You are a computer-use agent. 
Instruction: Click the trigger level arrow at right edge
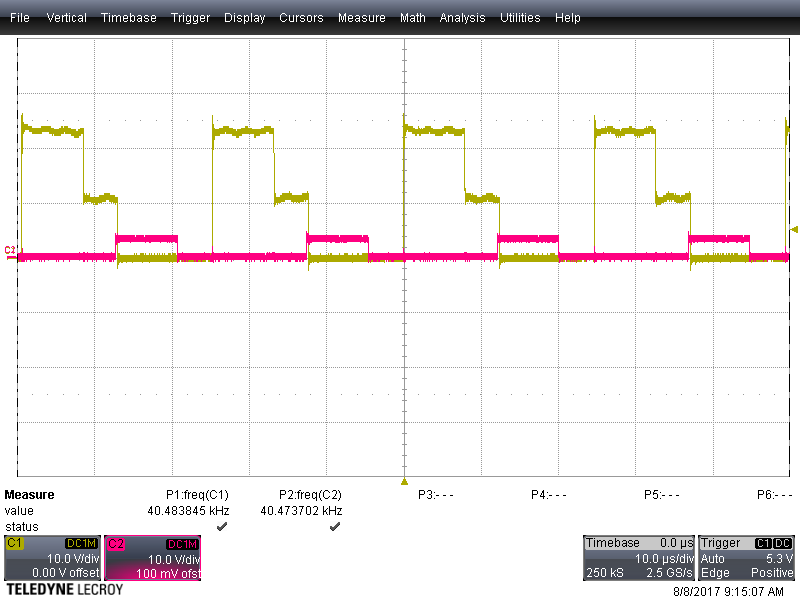click(x=794, y=229)
